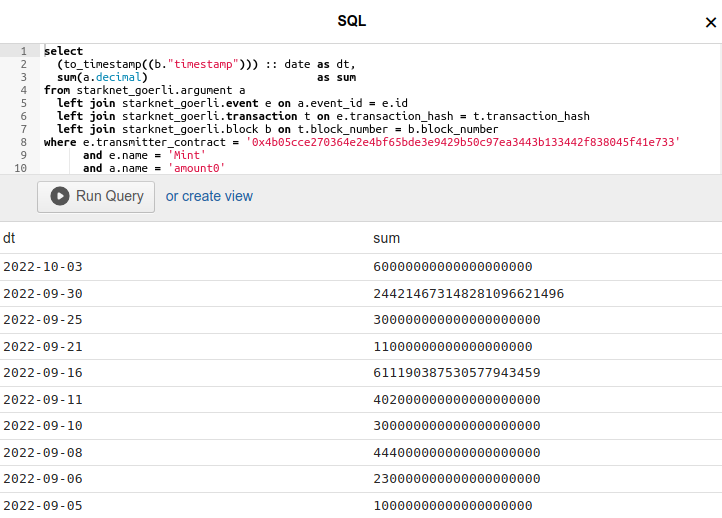Screen dimensions: 722x518
Task: Select sum value 402000000000000000000
Action: 456,399
